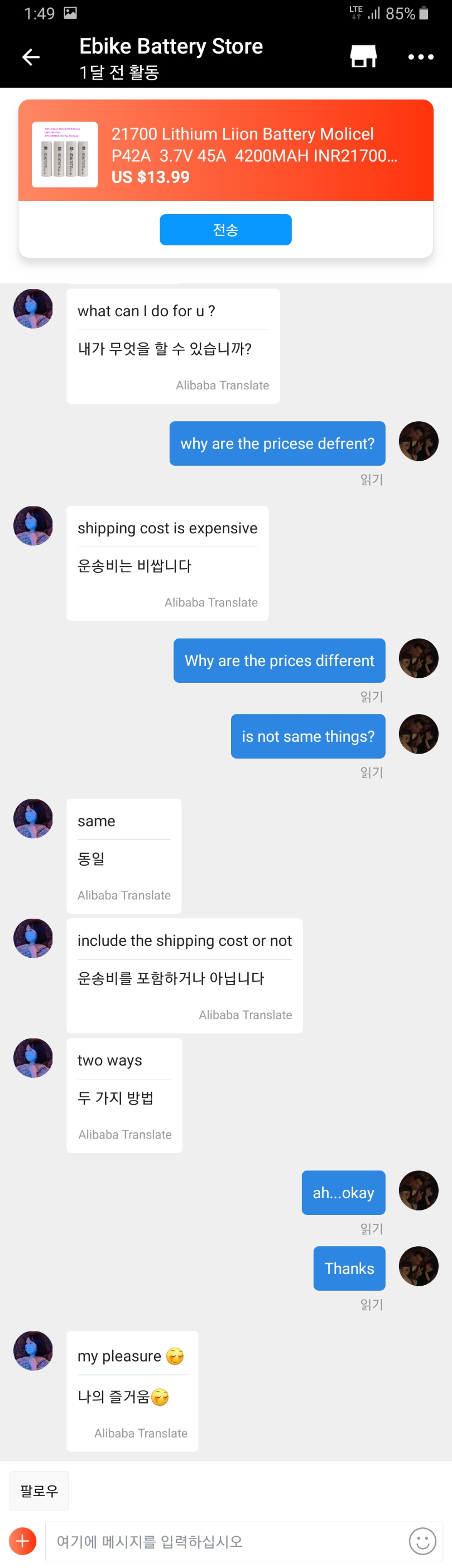Click the message input field
This screenshot has height=1568, width=452.
225,1541
